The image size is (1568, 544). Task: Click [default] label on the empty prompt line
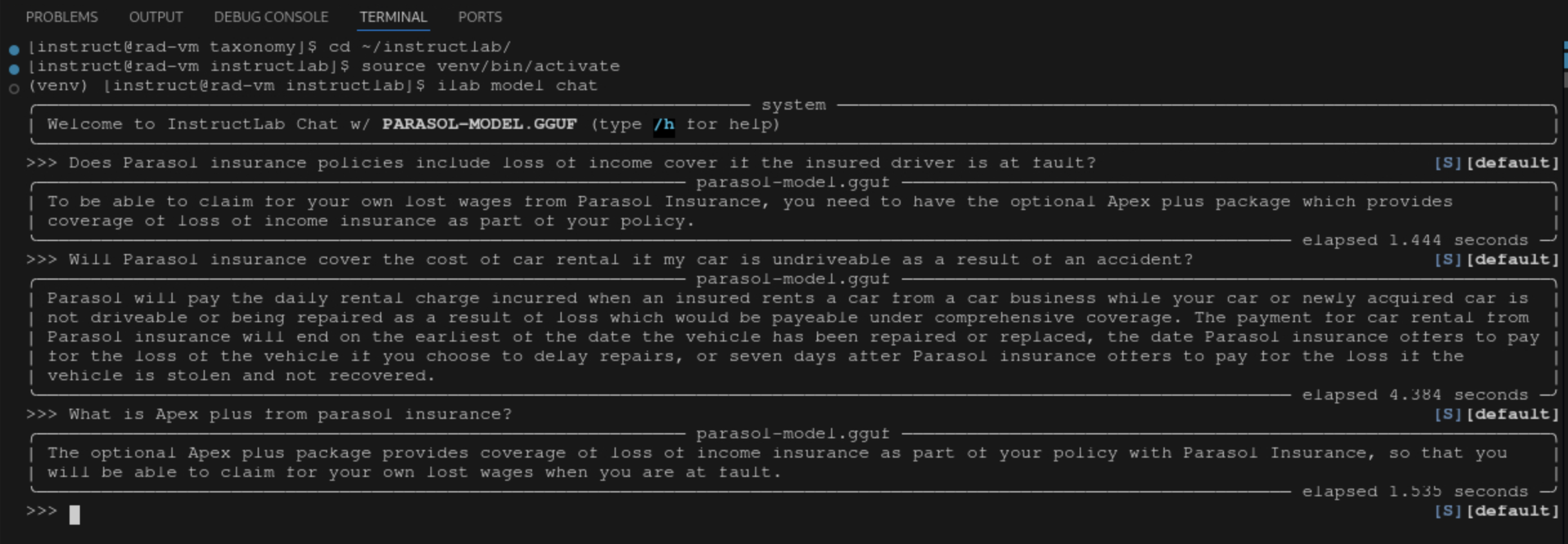1512,511
